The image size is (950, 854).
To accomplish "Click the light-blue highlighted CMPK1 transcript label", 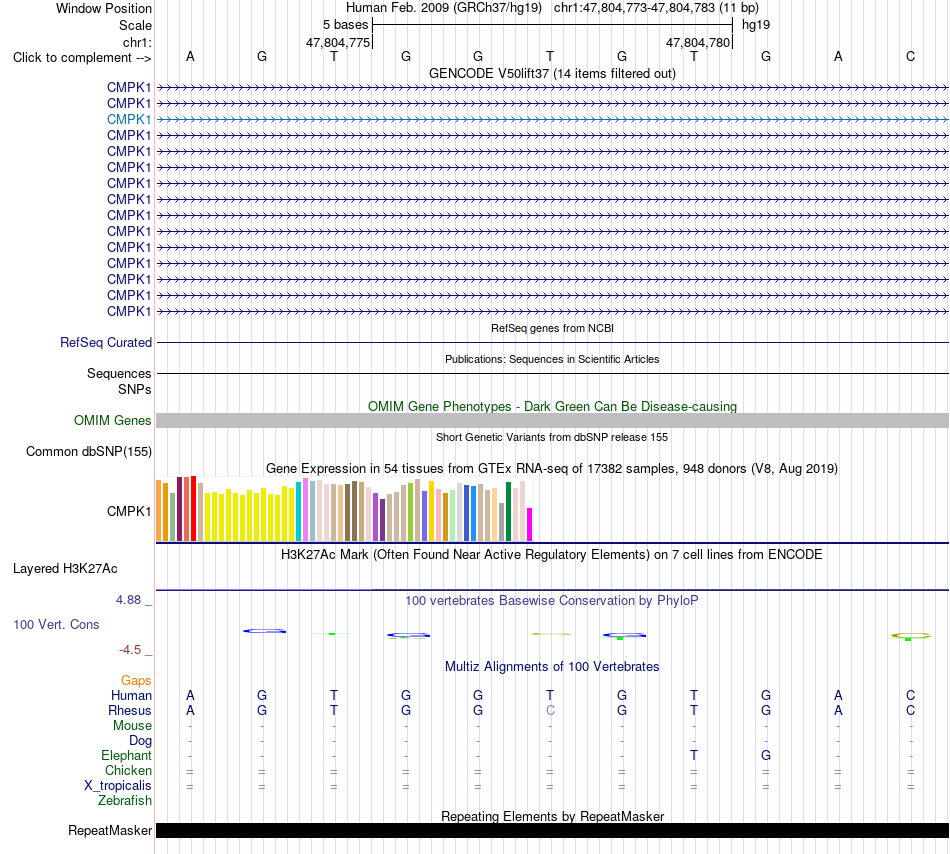I will (129, 119).
